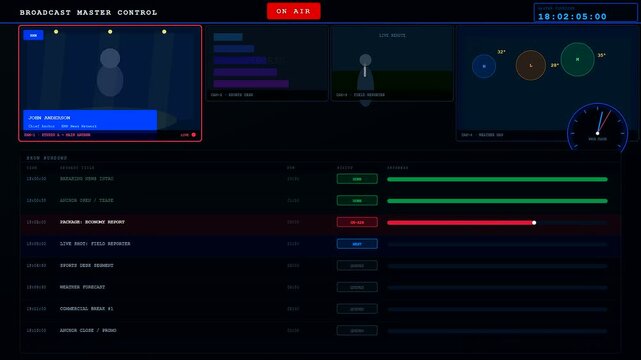The height and width of the screenshot is (360, 641).
Task: Click the empty progress bar for Field Reporter
Action: (497, 244)
